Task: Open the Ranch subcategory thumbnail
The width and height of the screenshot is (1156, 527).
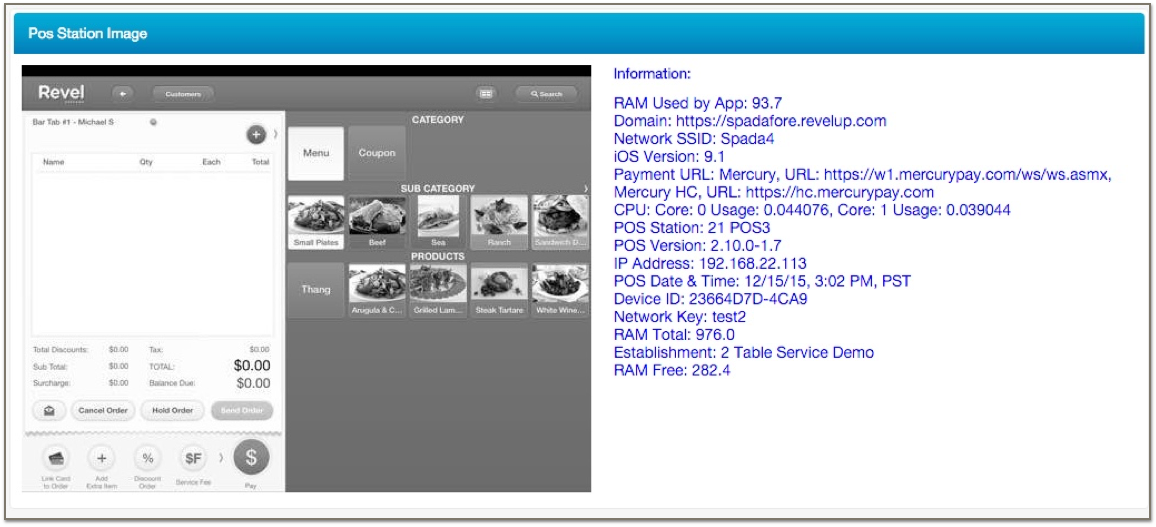Action: (499, 222)
